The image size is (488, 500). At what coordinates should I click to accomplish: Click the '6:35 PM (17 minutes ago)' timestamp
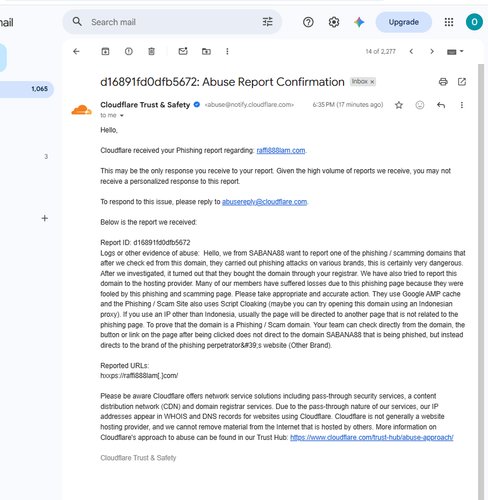pyautogui.click(x=348, y=105)
